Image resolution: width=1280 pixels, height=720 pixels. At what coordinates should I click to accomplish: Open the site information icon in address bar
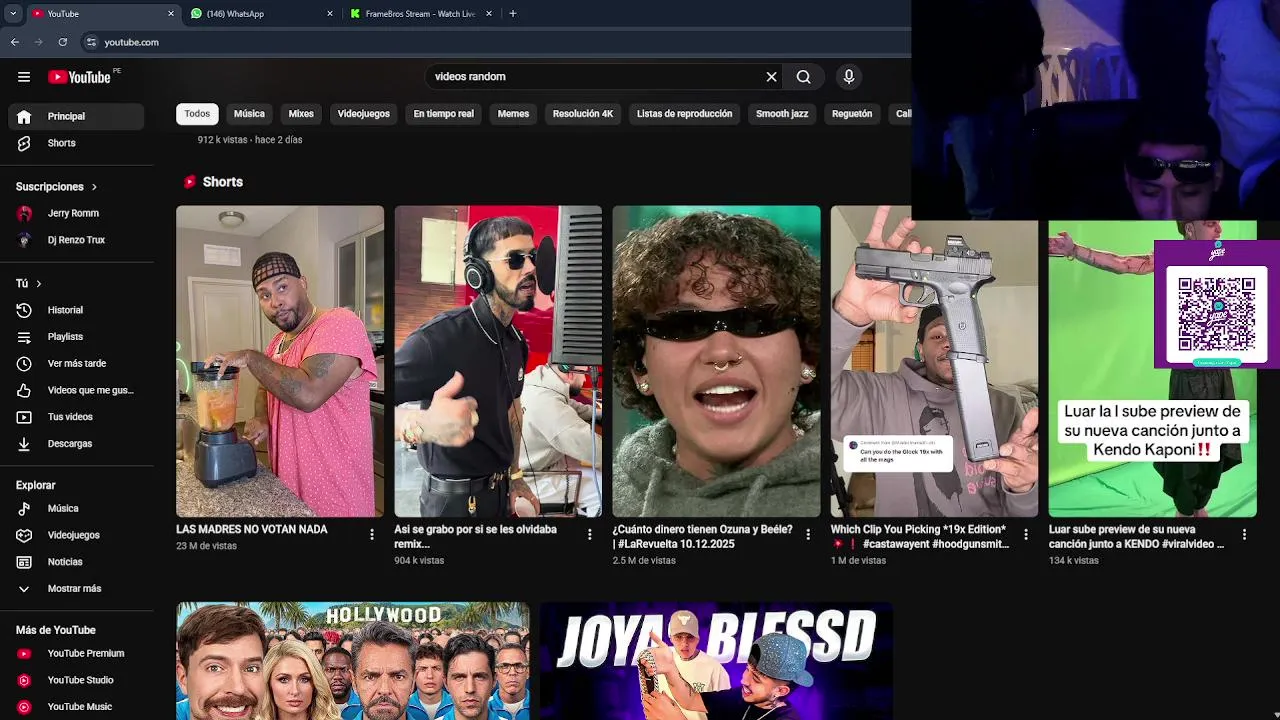click(x=91, y=42)
